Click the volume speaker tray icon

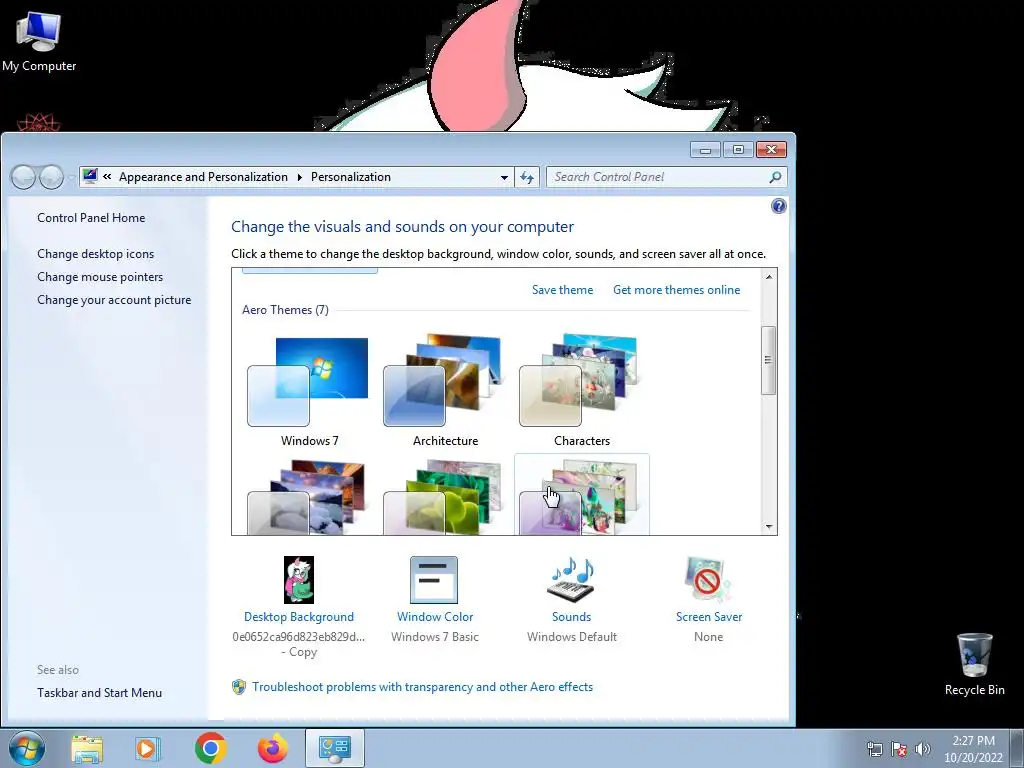[x=922, y=749]
